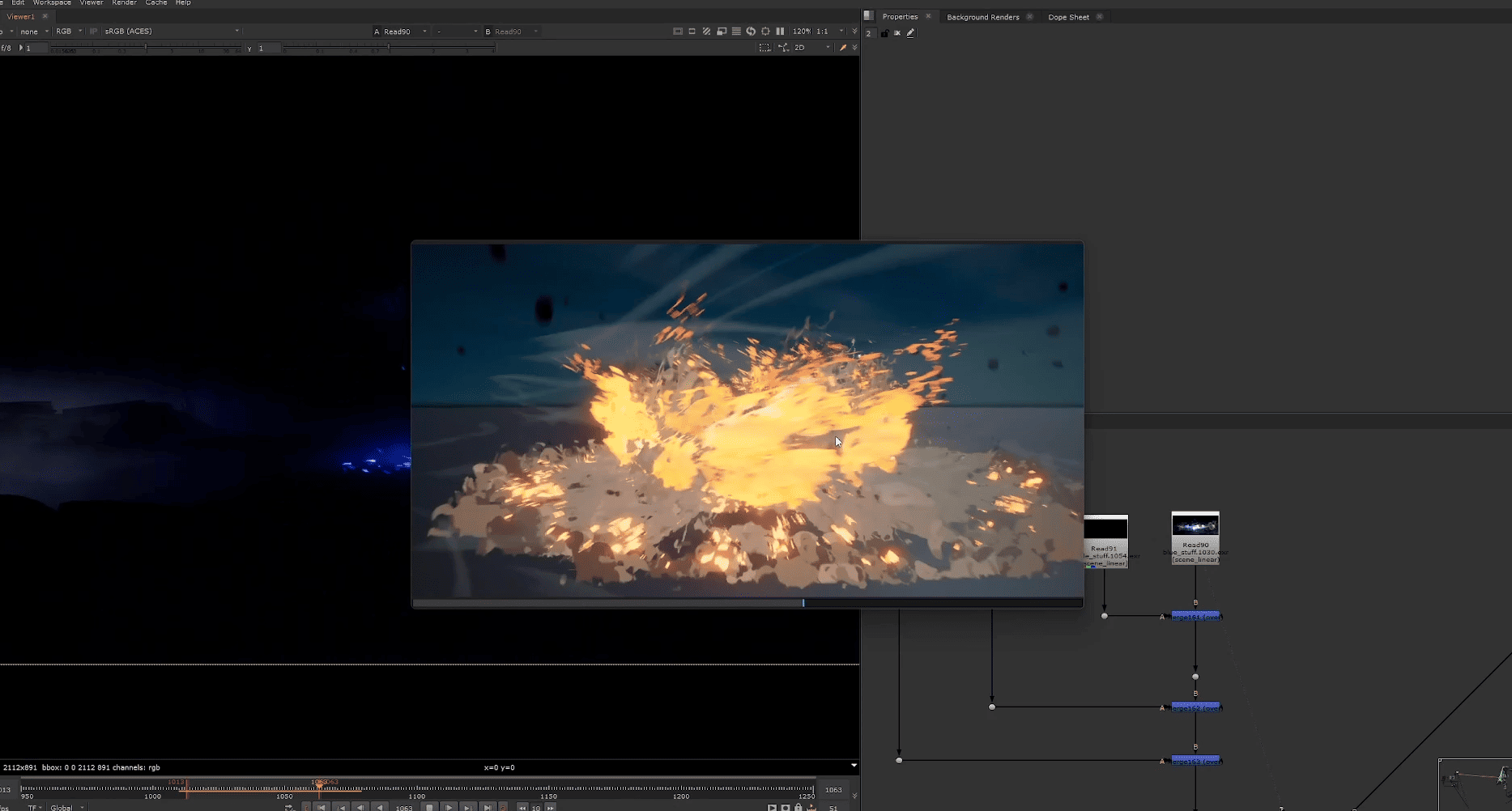Image resolution: width=1512 pixels, height=811 pixels.
Task: Collapse the viewer top toolbar chevron
Action: tap(854, 32)
